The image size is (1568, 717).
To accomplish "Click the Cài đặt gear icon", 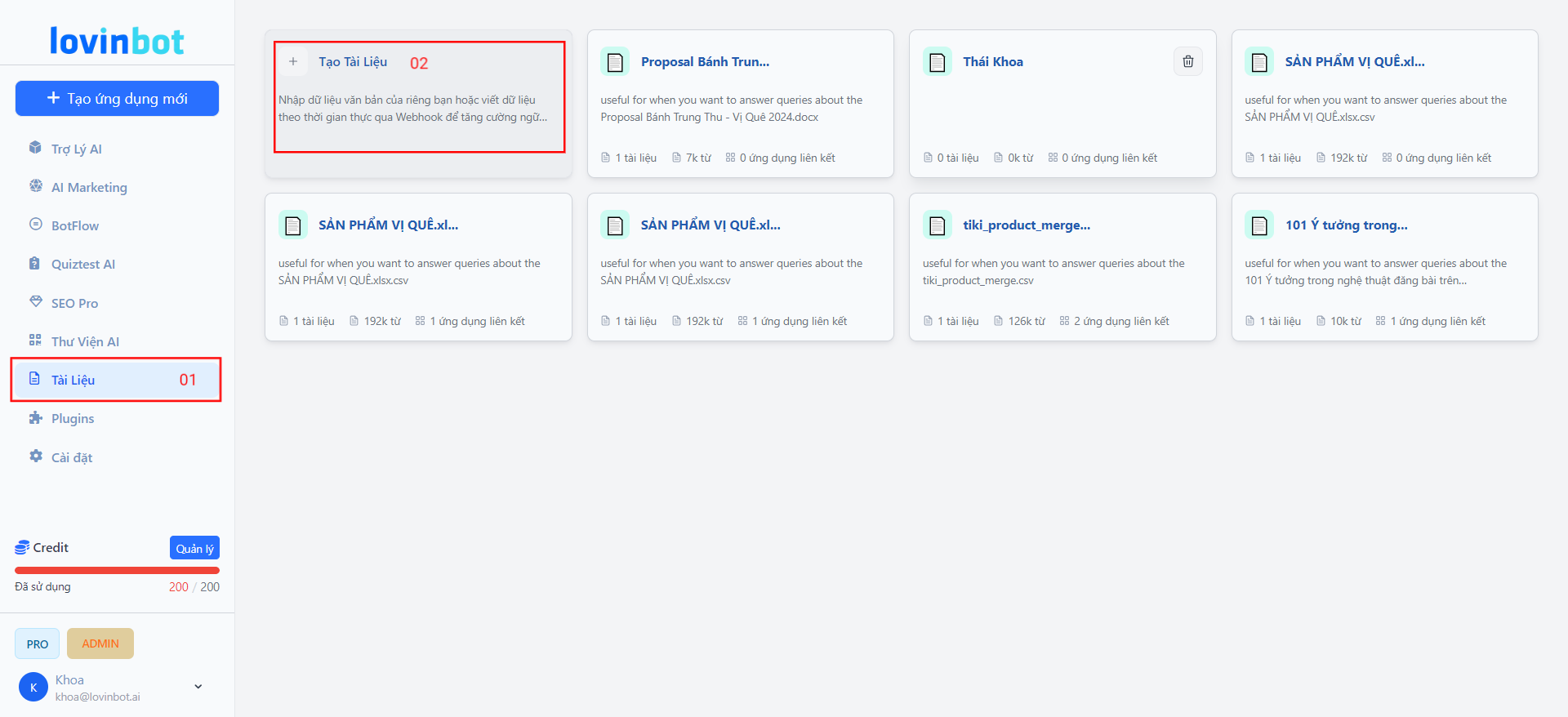I will (35, 456).
